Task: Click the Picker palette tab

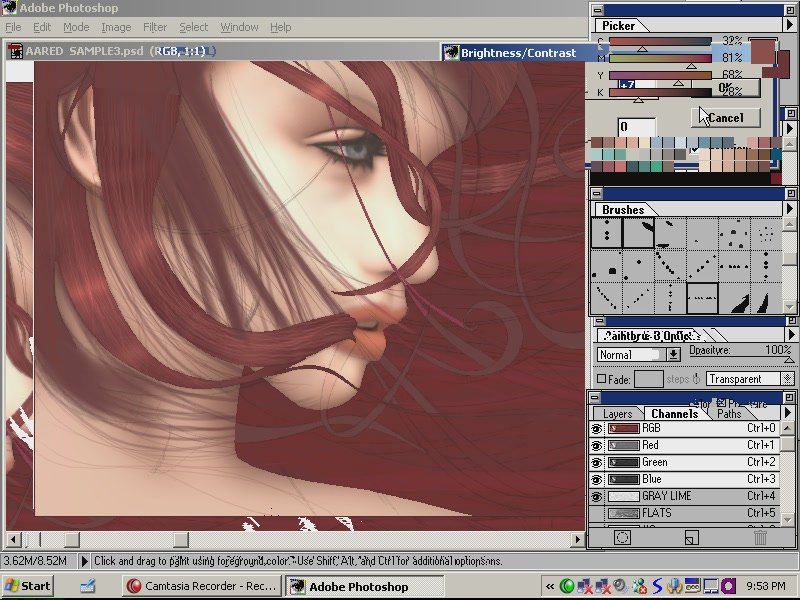Action: coord(618,26)
